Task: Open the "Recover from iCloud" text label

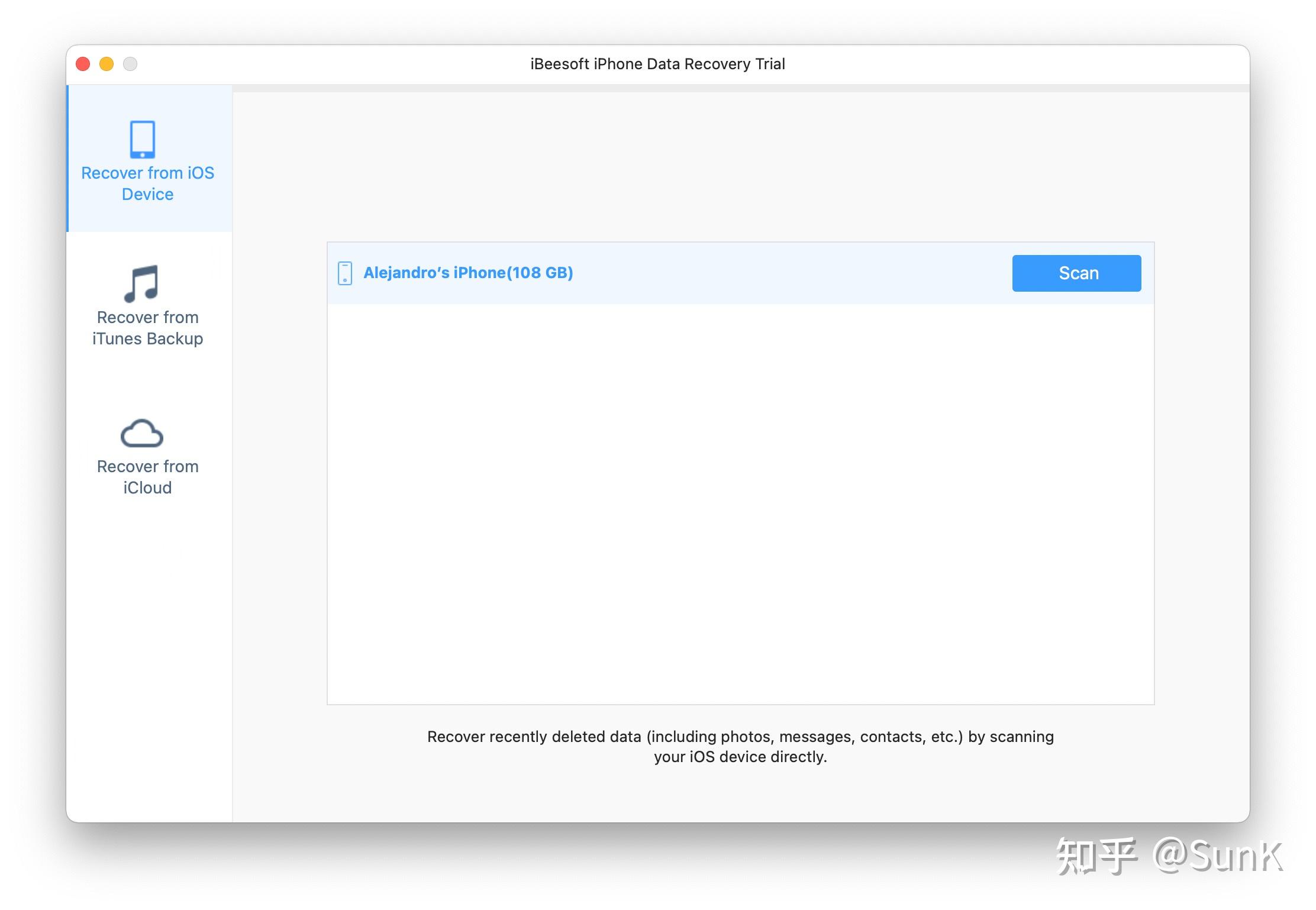Action: pos(147,477)
